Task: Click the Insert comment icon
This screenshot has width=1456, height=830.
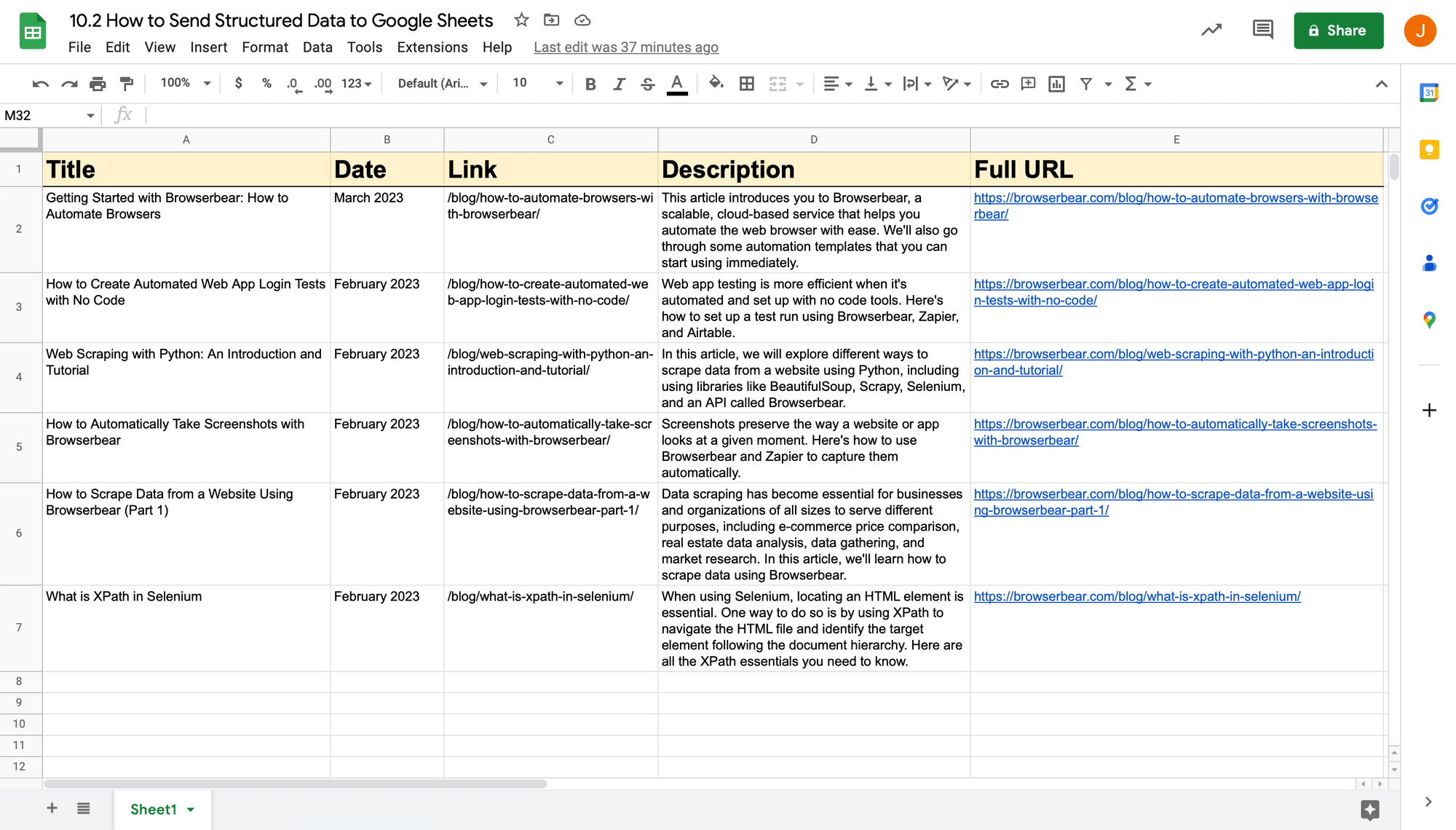Action: 1028,83
